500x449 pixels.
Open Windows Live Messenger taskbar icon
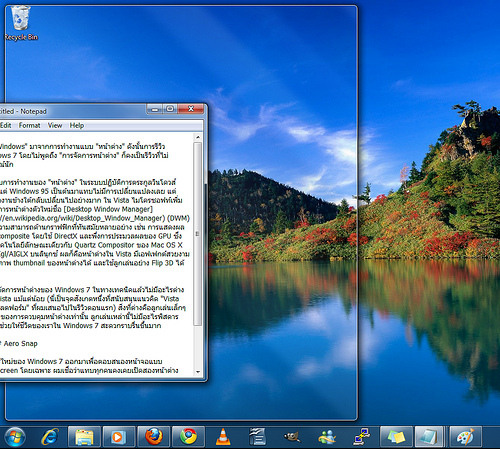327,437
